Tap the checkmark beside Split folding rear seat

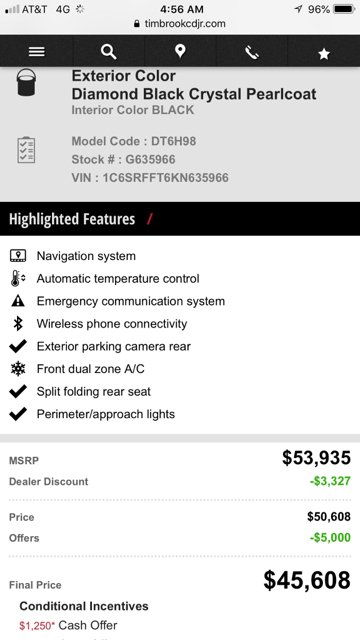click(x=18, y=391)
